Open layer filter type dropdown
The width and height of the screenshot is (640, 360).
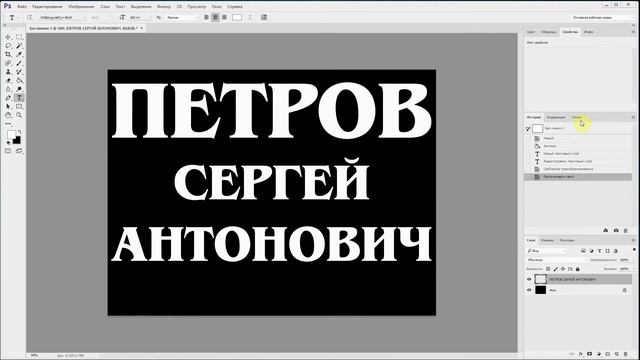[x=546, y=251]
